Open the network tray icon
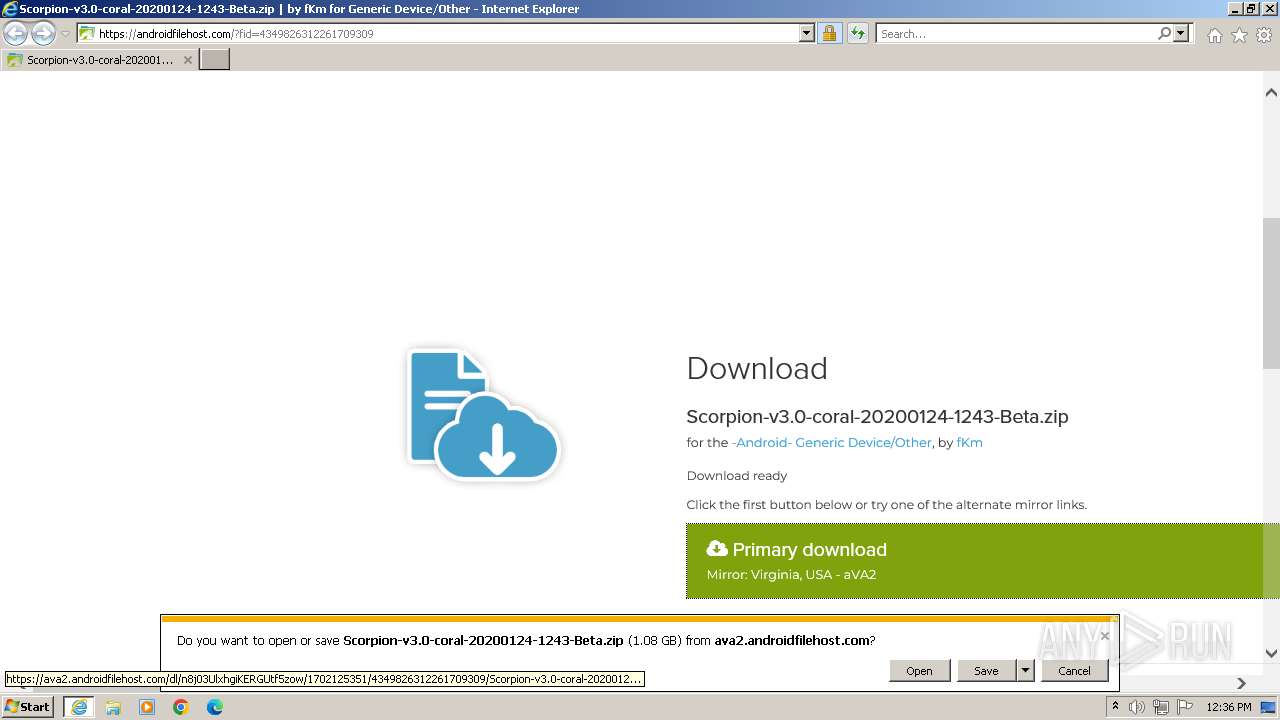The image size is (1280, 720). pyautogui.click(x=1161, y=707)
